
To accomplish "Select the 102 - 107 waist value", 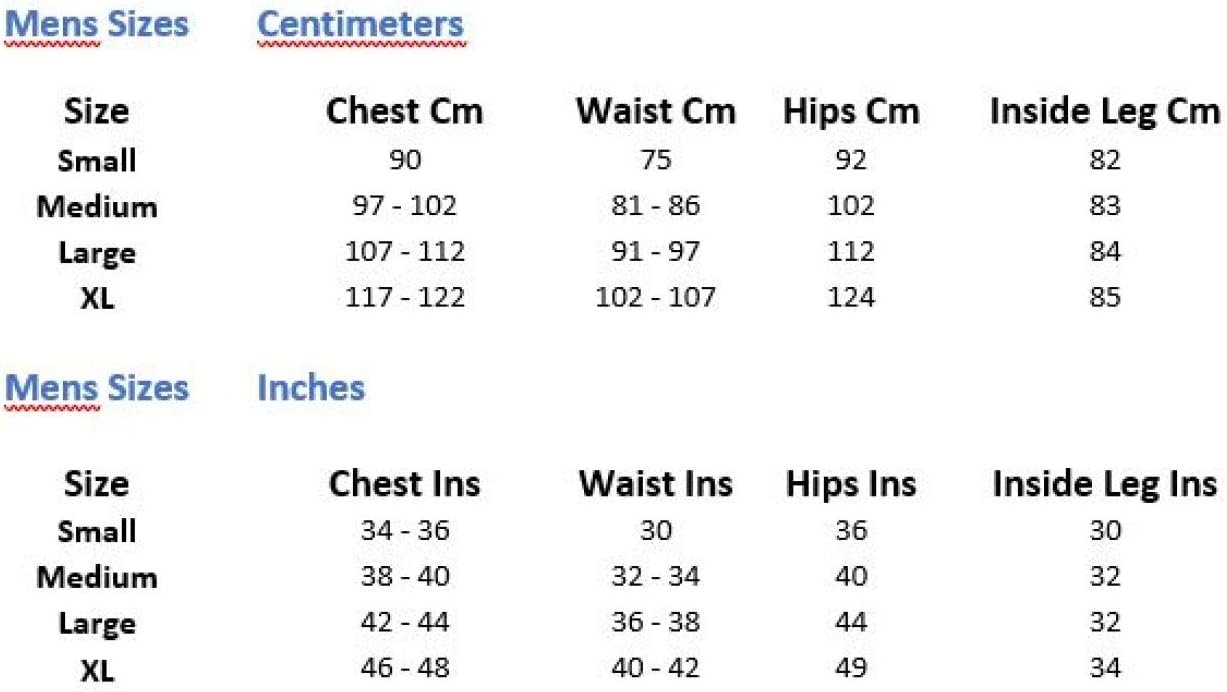I will tap(655, 297).
